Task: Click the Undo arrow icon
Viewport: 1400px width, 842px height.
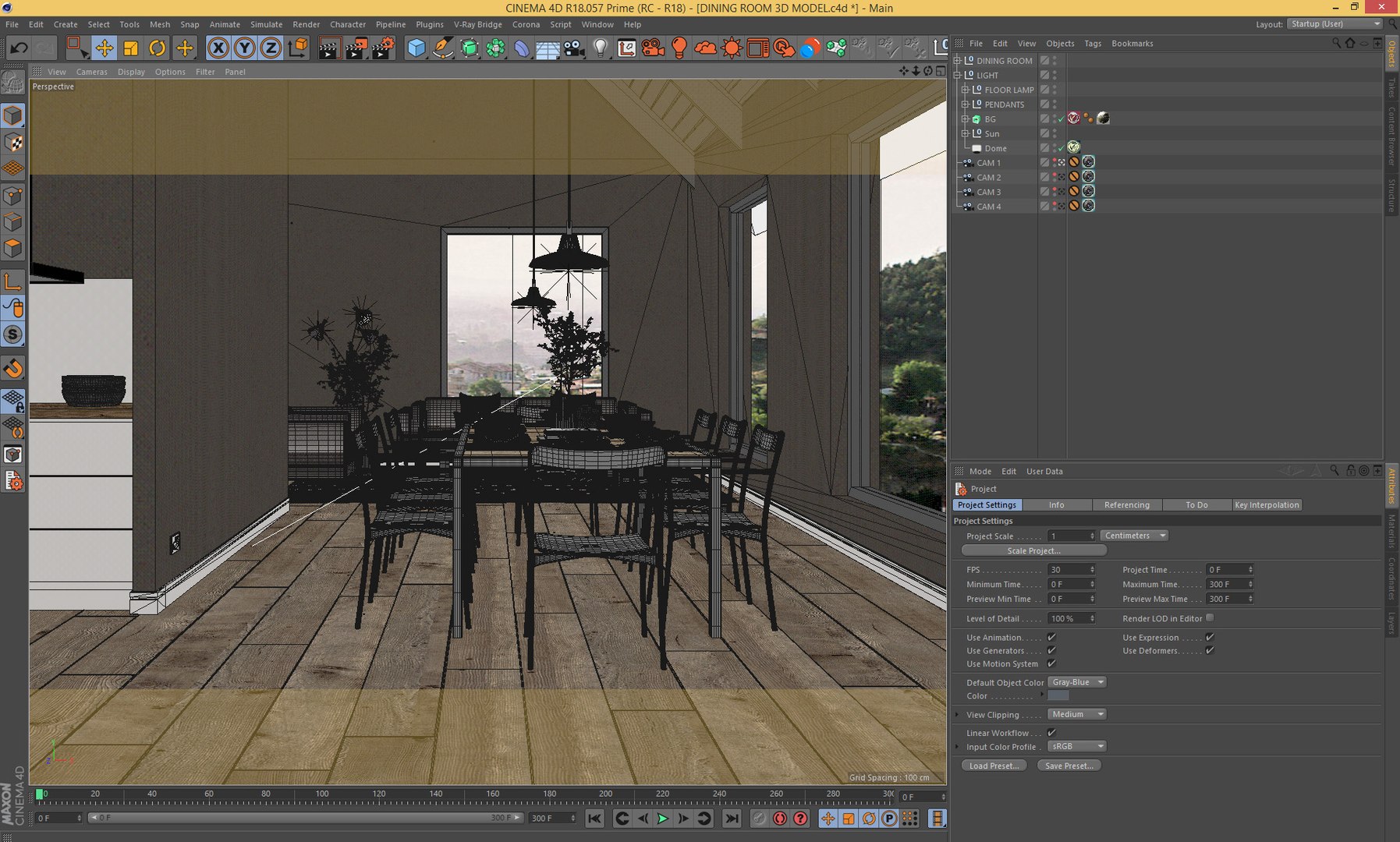Action: click(x=19, y=48)
